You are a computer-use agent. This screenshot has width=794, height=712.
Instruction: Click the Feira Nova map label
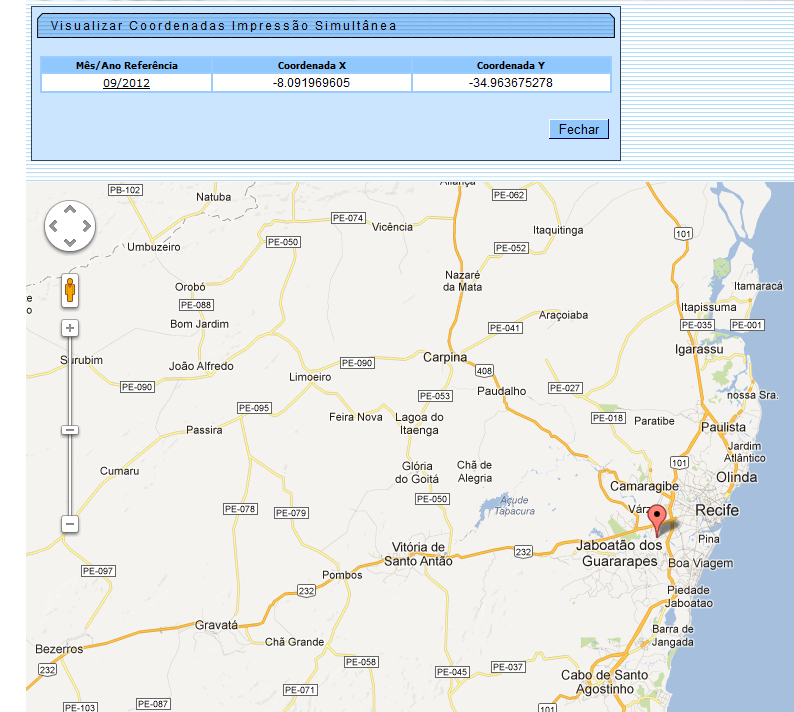[355, 417]
